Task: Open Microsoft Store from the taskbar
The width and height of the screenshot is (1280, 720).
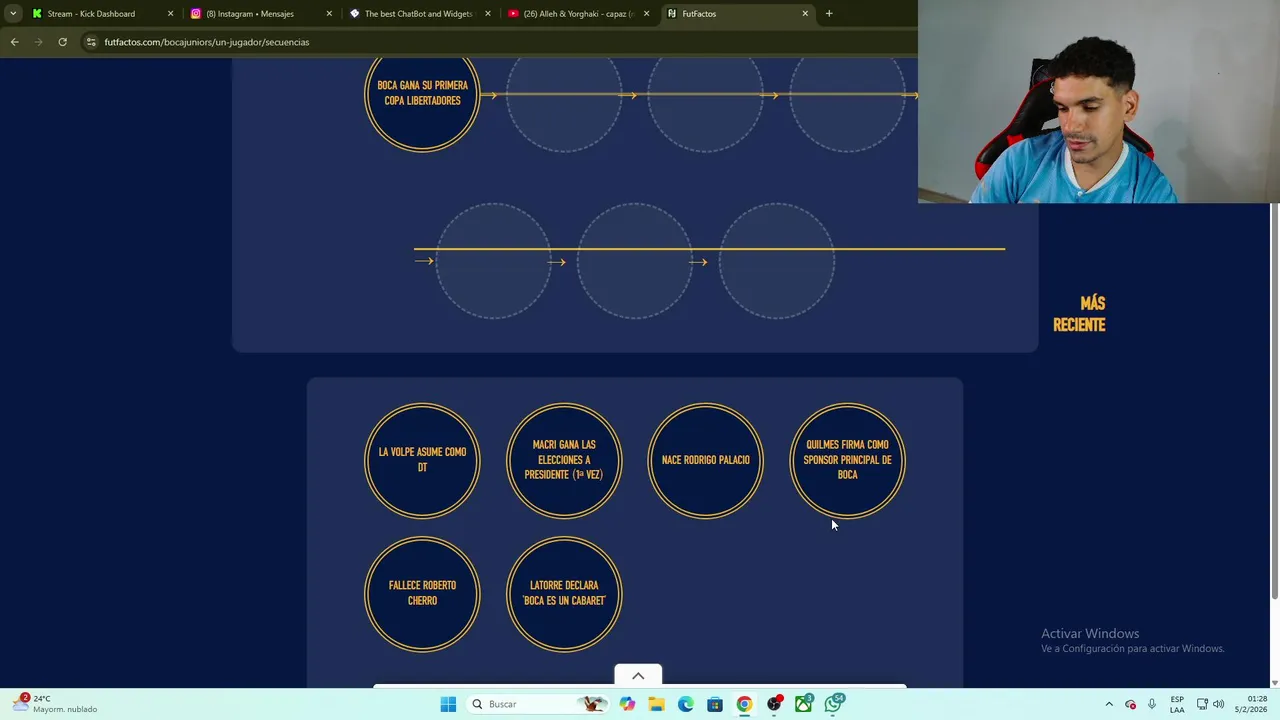Action: (x=714, y=704)
